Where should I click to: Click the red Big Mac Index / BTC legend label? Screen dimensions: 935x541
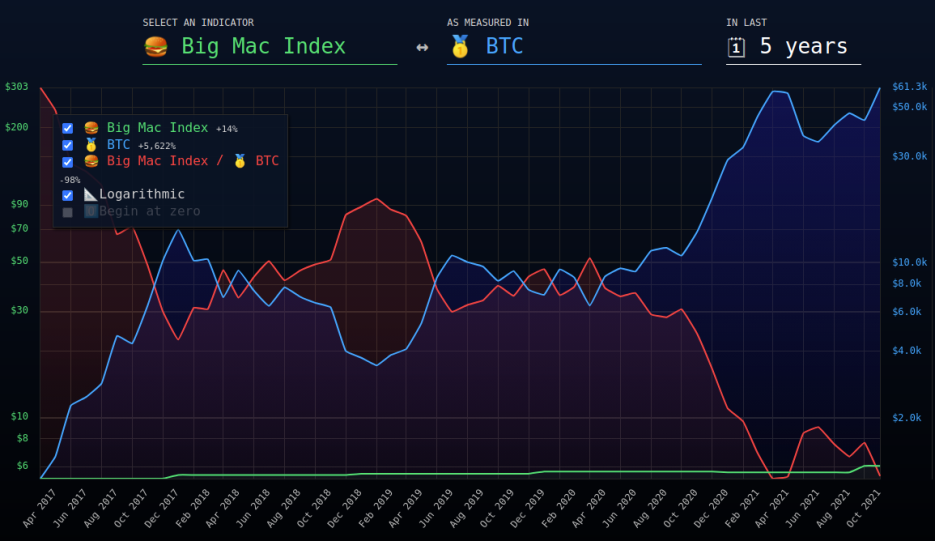click(x=193, y=161)
